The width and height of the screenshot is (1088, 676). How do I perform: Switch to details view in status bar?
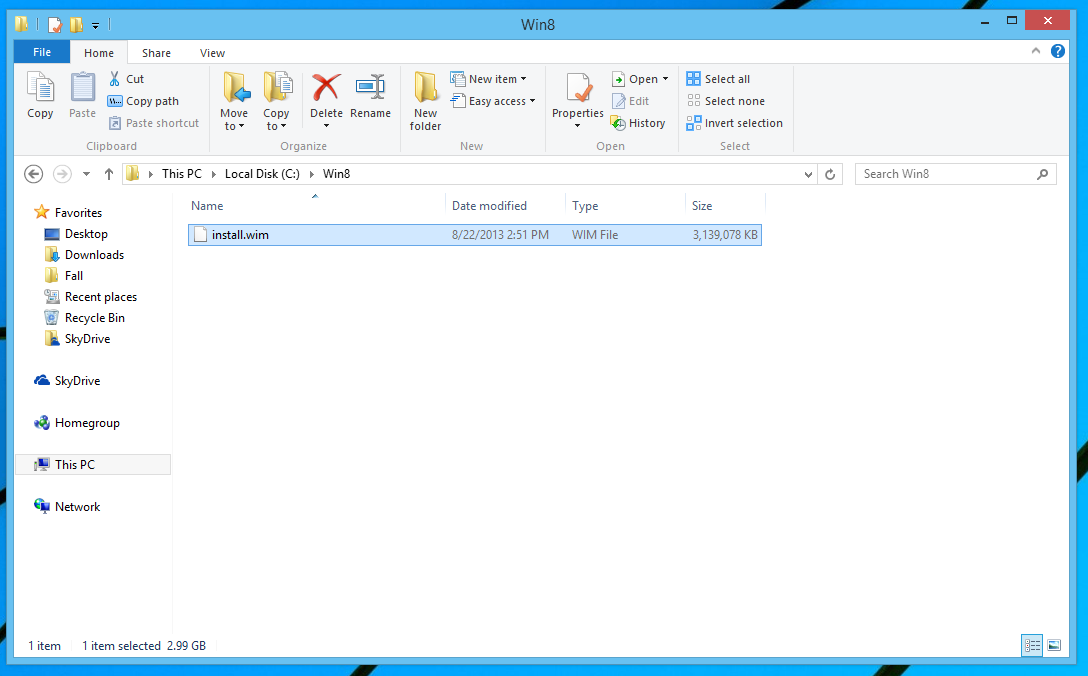click(1032, 646)
